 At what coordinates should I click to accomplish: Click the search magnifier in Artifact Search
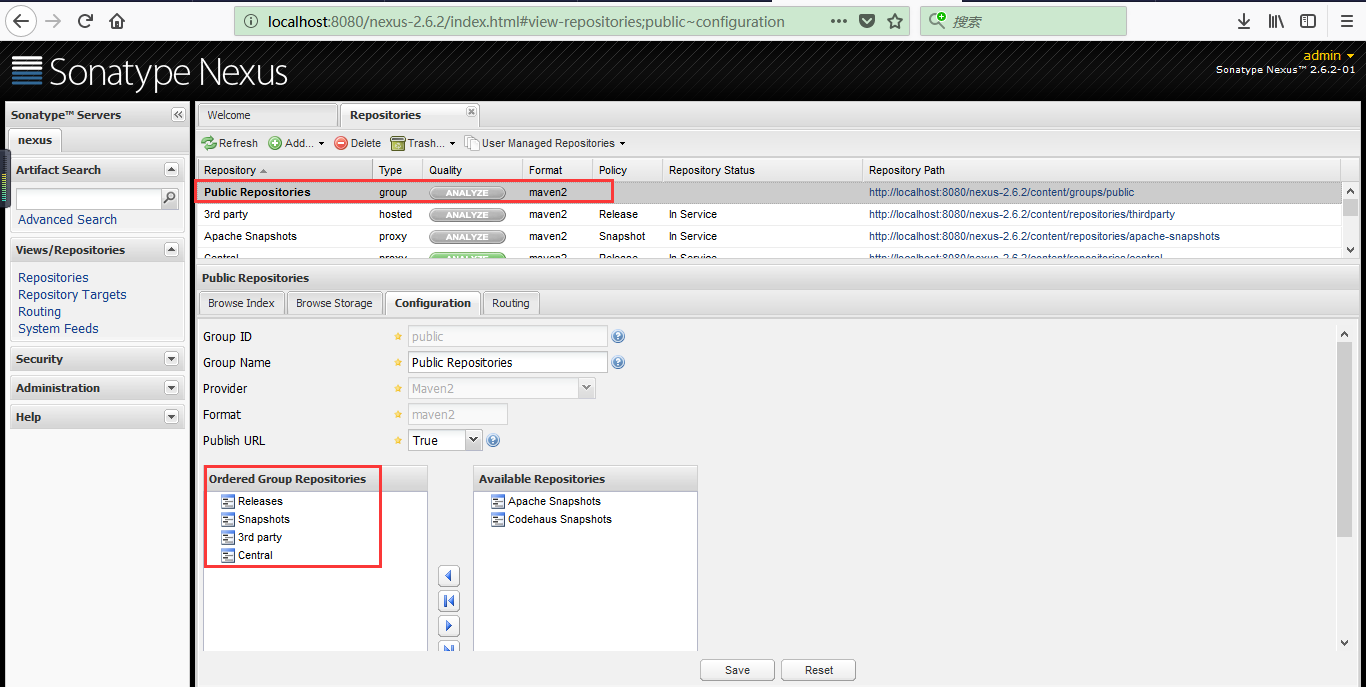click(170, 199)
